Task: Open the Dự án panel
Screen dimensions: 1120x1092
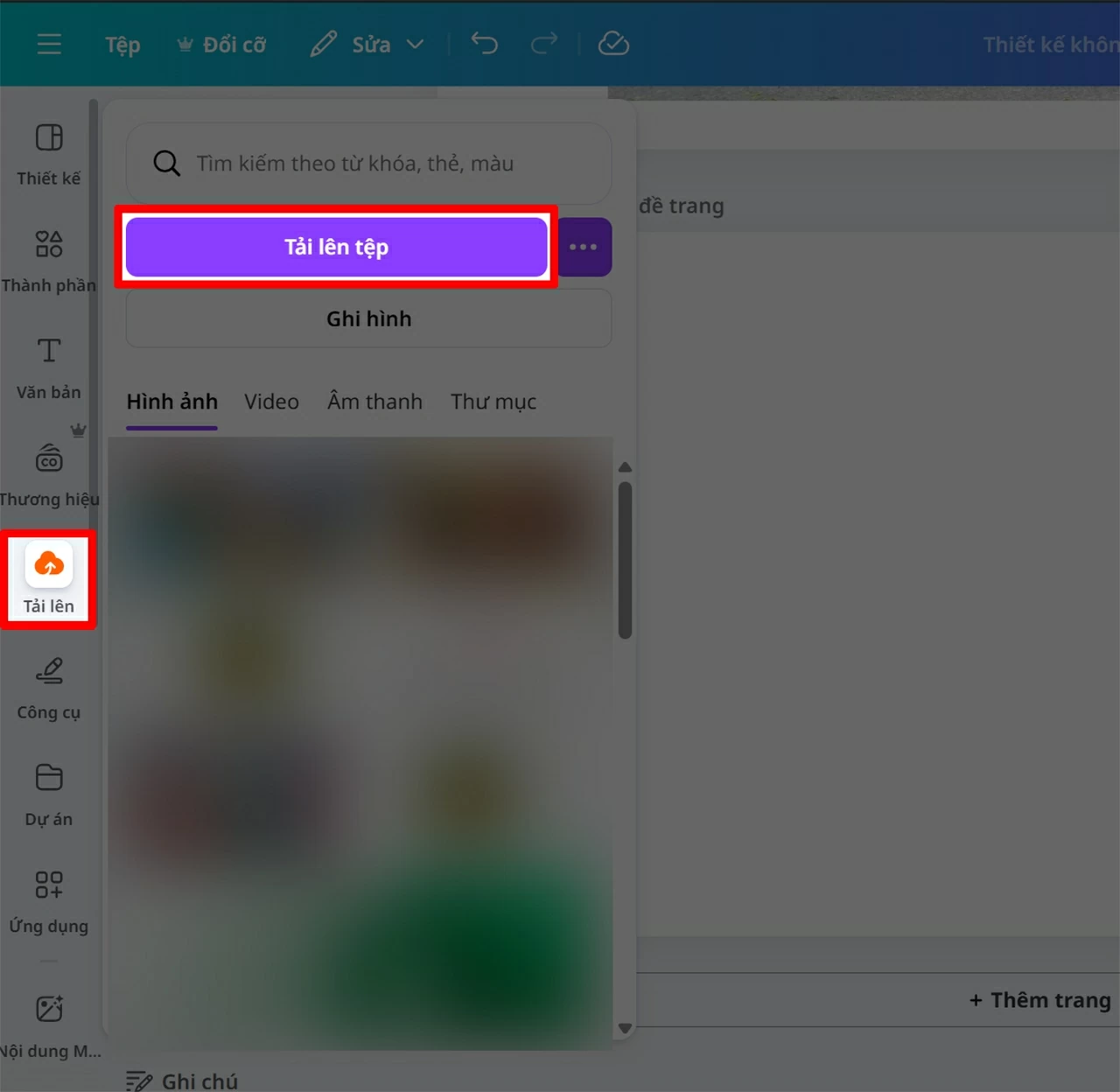Action: (48, 792)
